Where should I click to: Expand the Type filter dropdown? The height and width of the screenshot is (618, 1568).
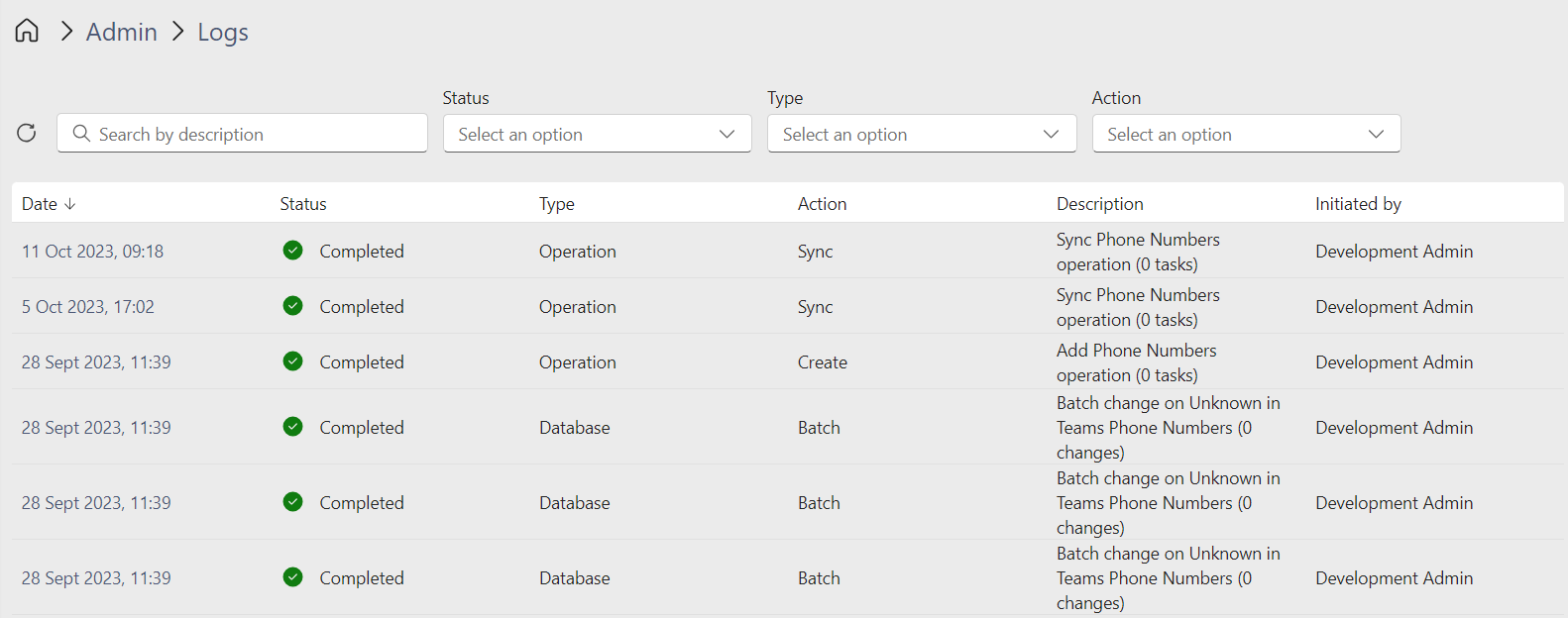[921, 134]
